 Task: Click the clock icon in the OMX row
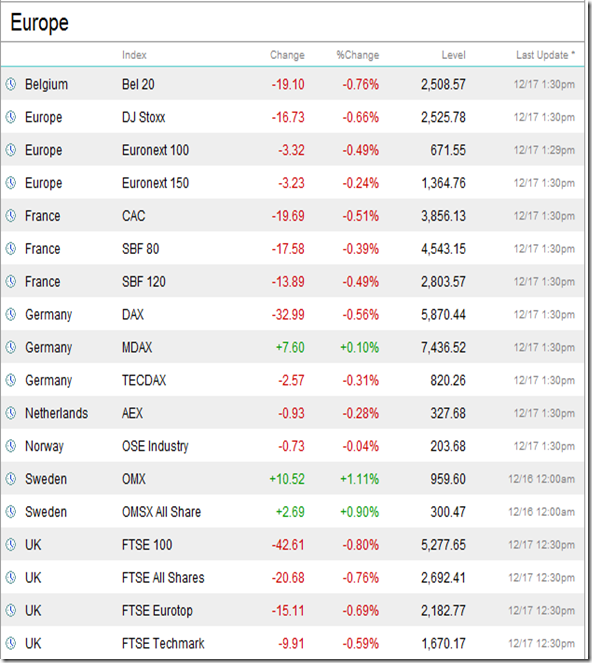[x=11, y=479]
